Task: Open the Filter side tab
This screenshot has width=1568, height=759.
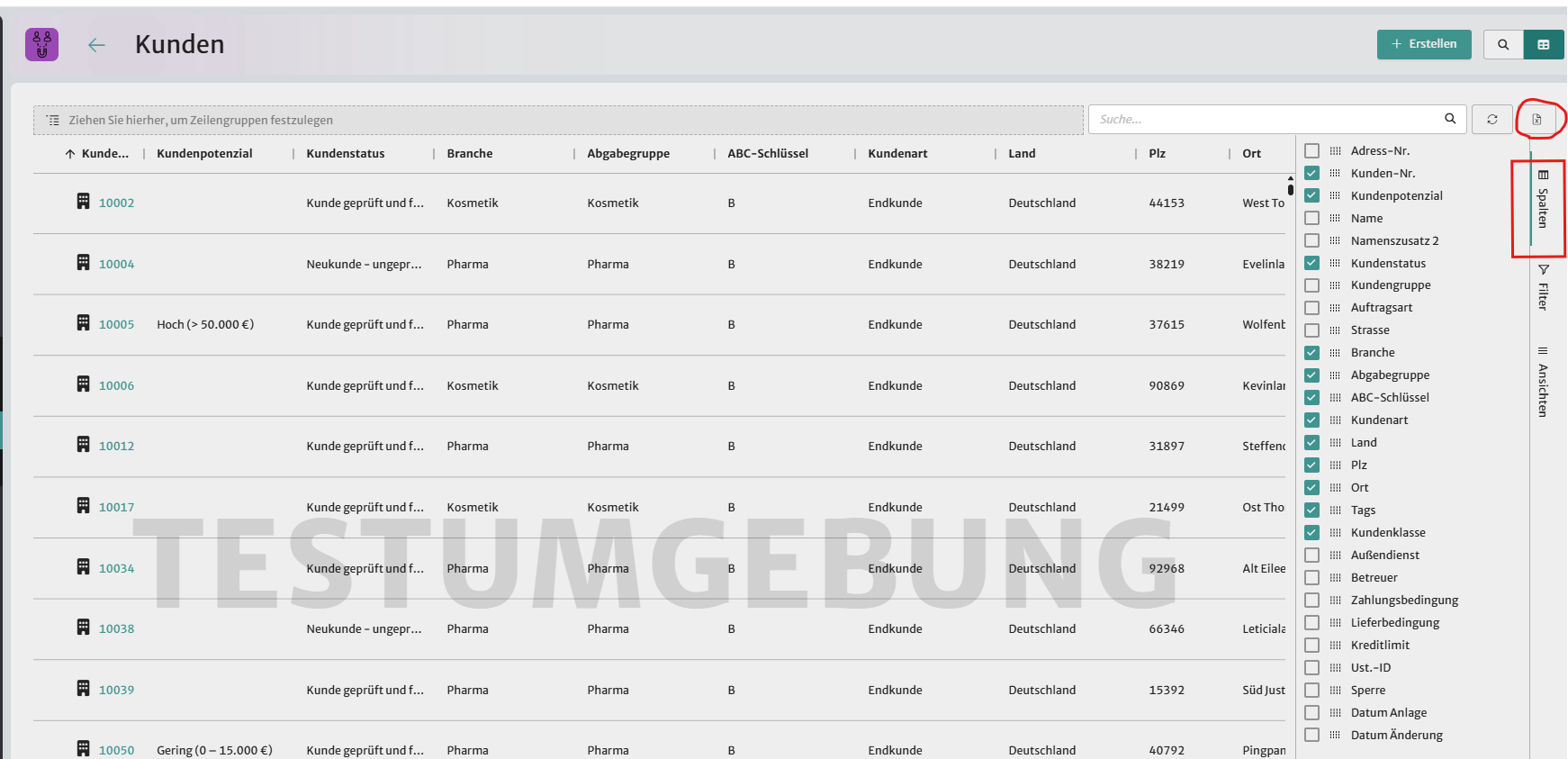Action: click(x=1543, y=287)
